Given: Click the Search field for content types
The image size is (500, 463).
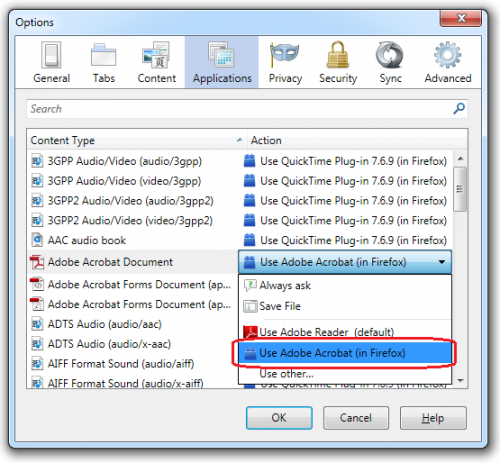Looking at the screenshot, I should 247,109.
